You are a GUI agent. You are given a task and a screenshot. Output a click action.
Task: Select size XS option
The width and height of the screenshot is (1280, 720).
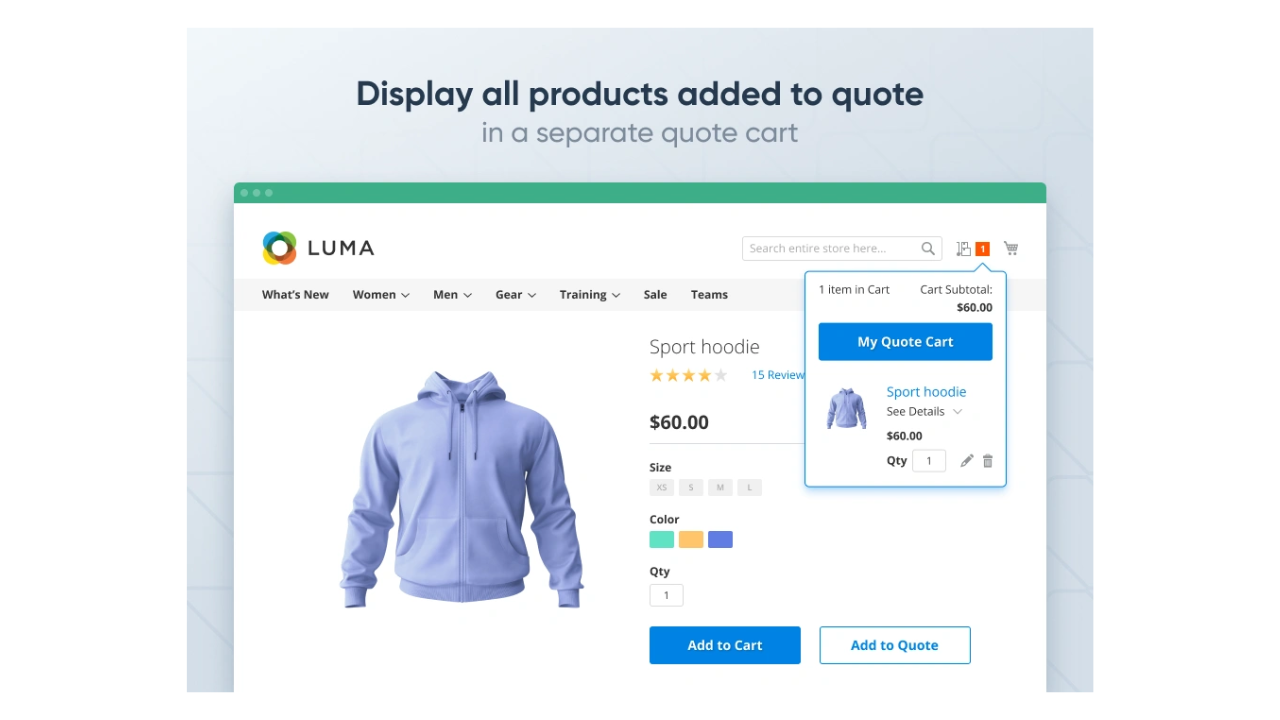[661, 488]
